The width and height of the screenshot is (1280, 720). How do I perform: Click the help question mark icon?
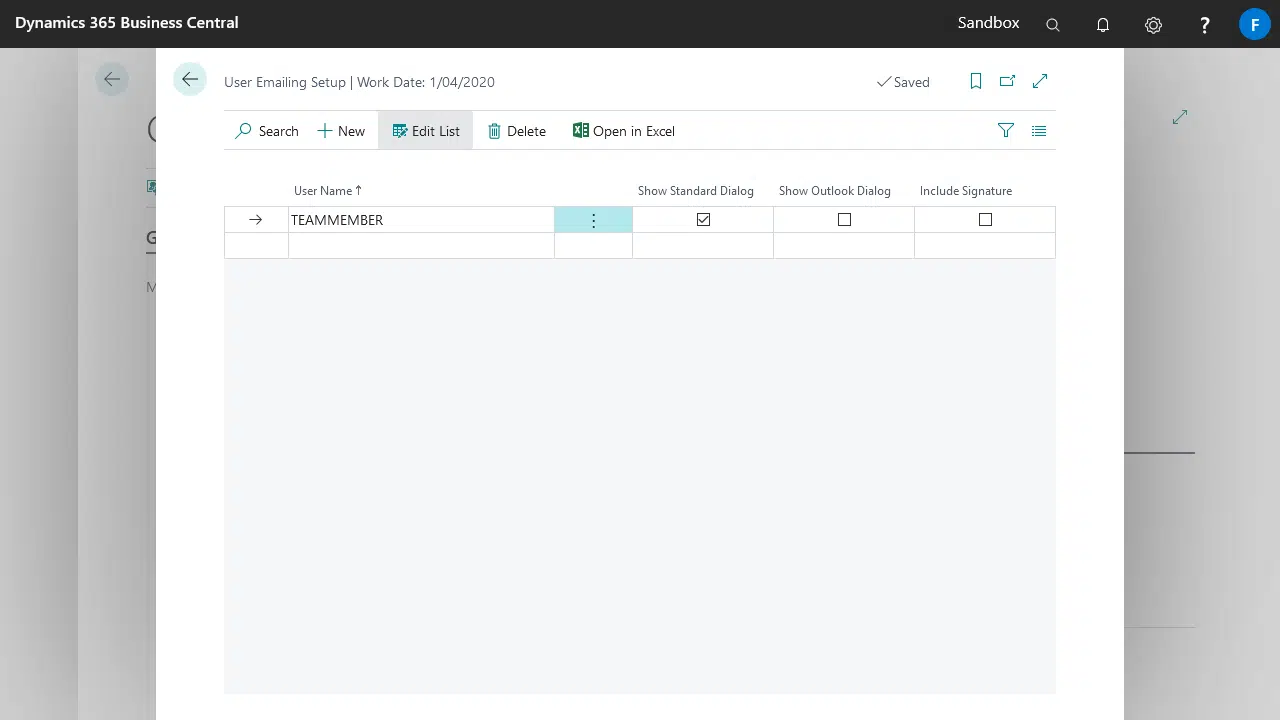point(1205,25)
